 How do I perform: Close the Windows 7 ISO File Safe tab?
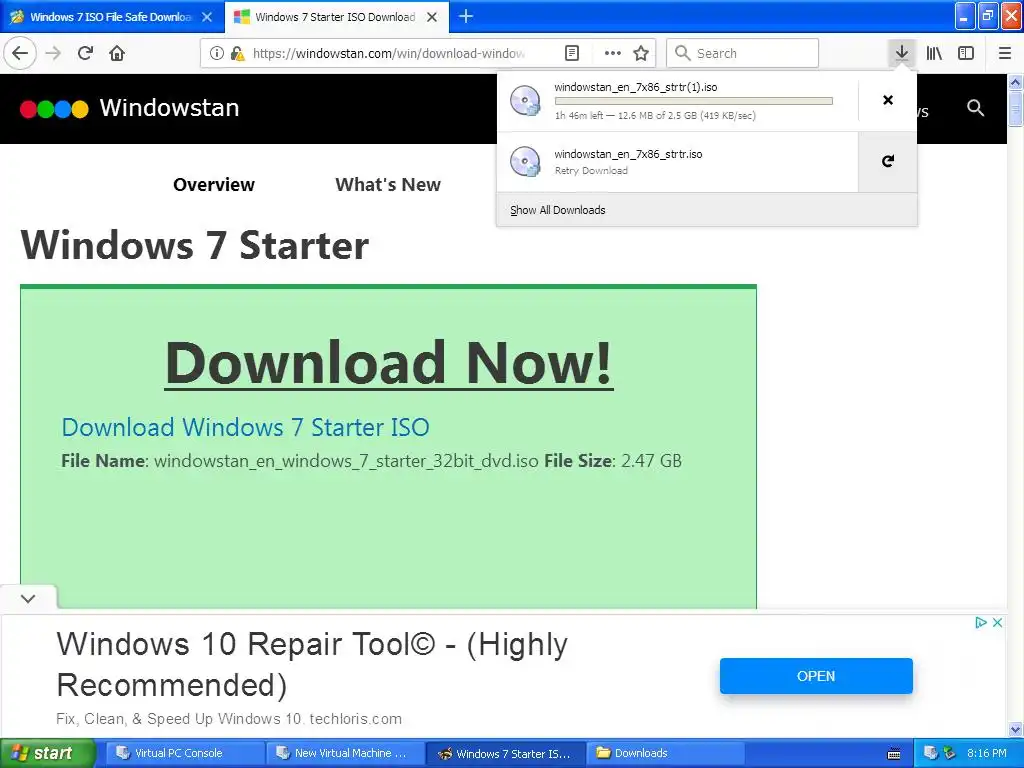(207, 17)
